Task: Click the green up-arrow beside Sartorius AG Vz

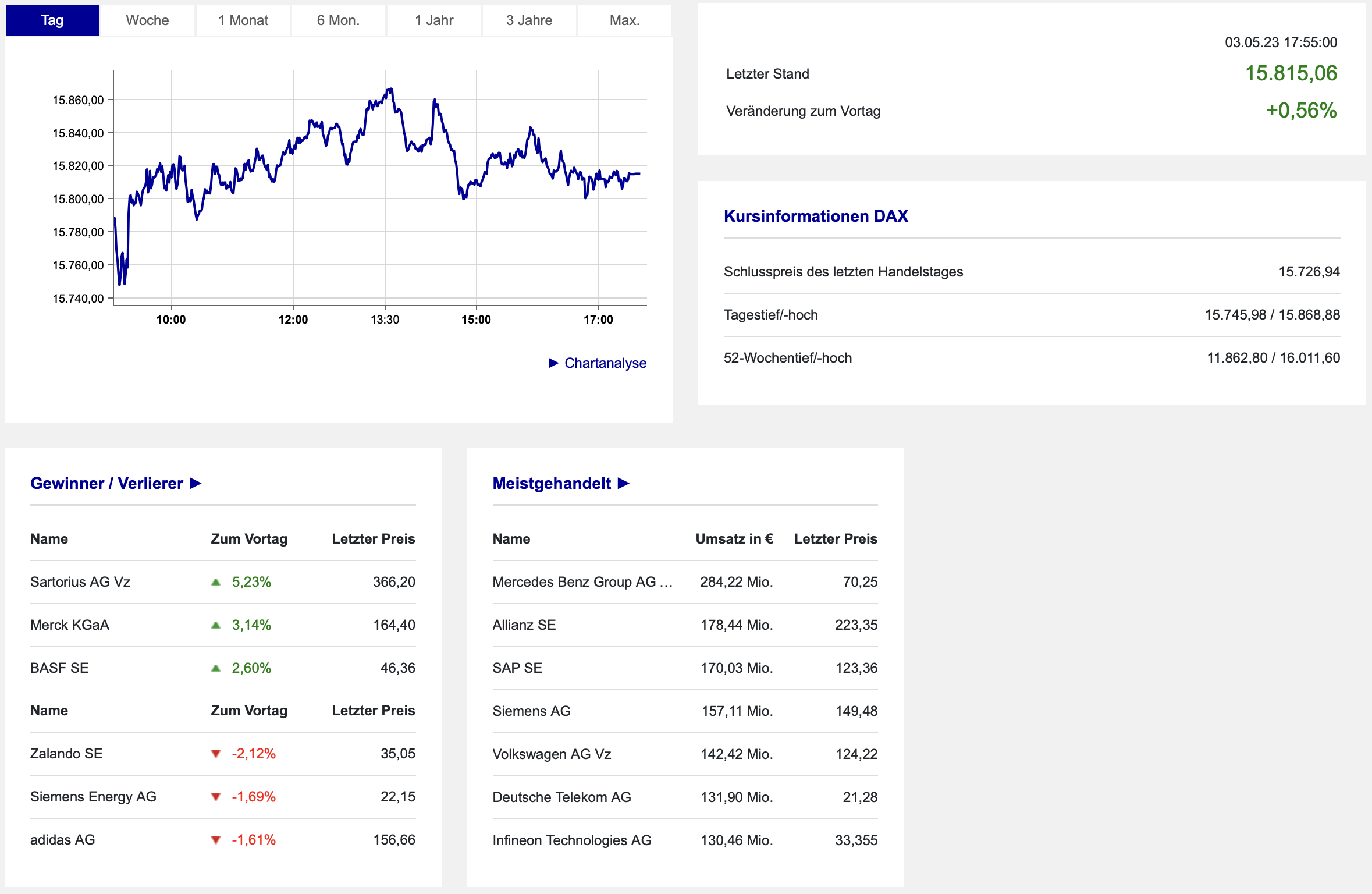Action: (216, 582)
